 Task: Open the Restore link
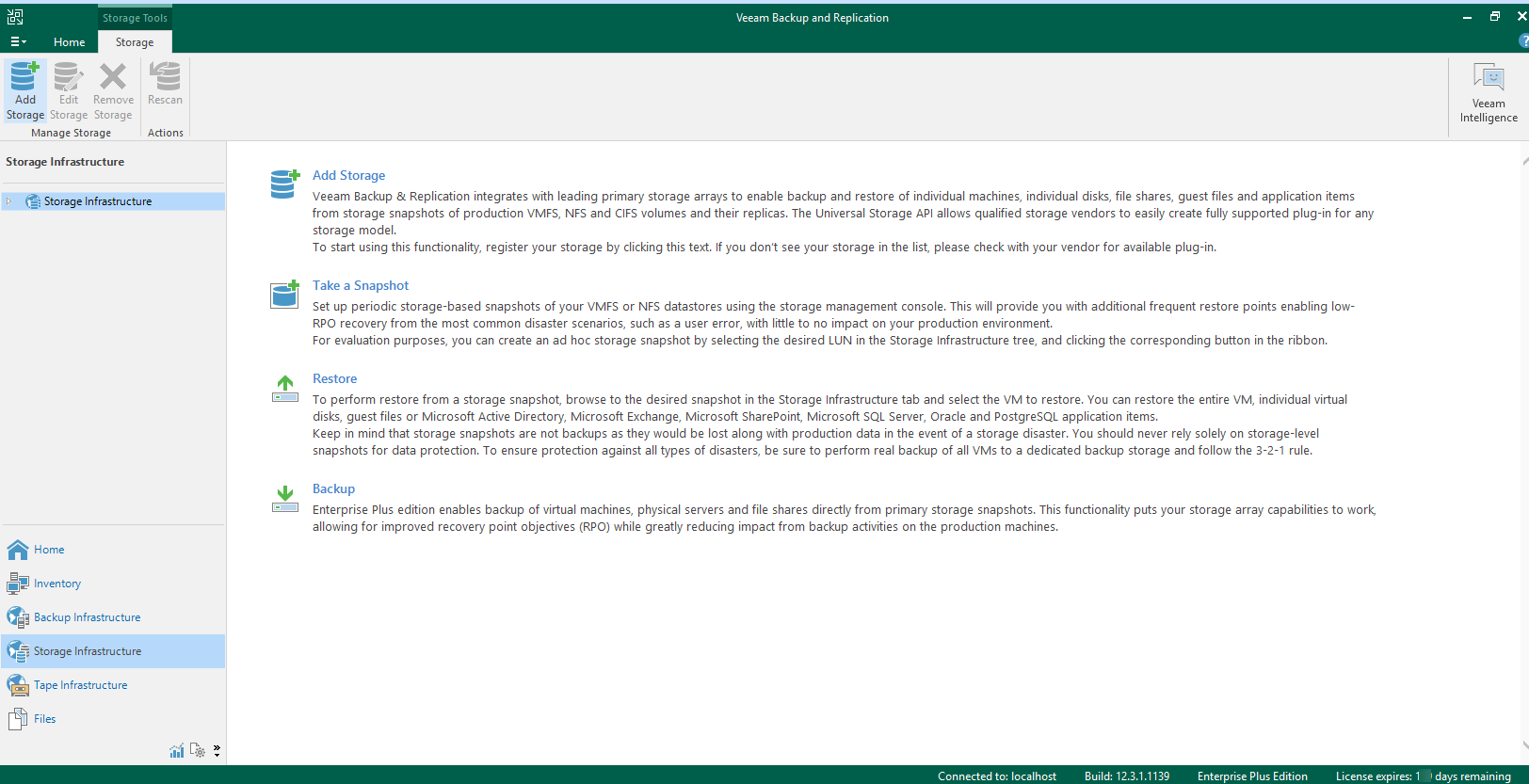click(334, 378)
